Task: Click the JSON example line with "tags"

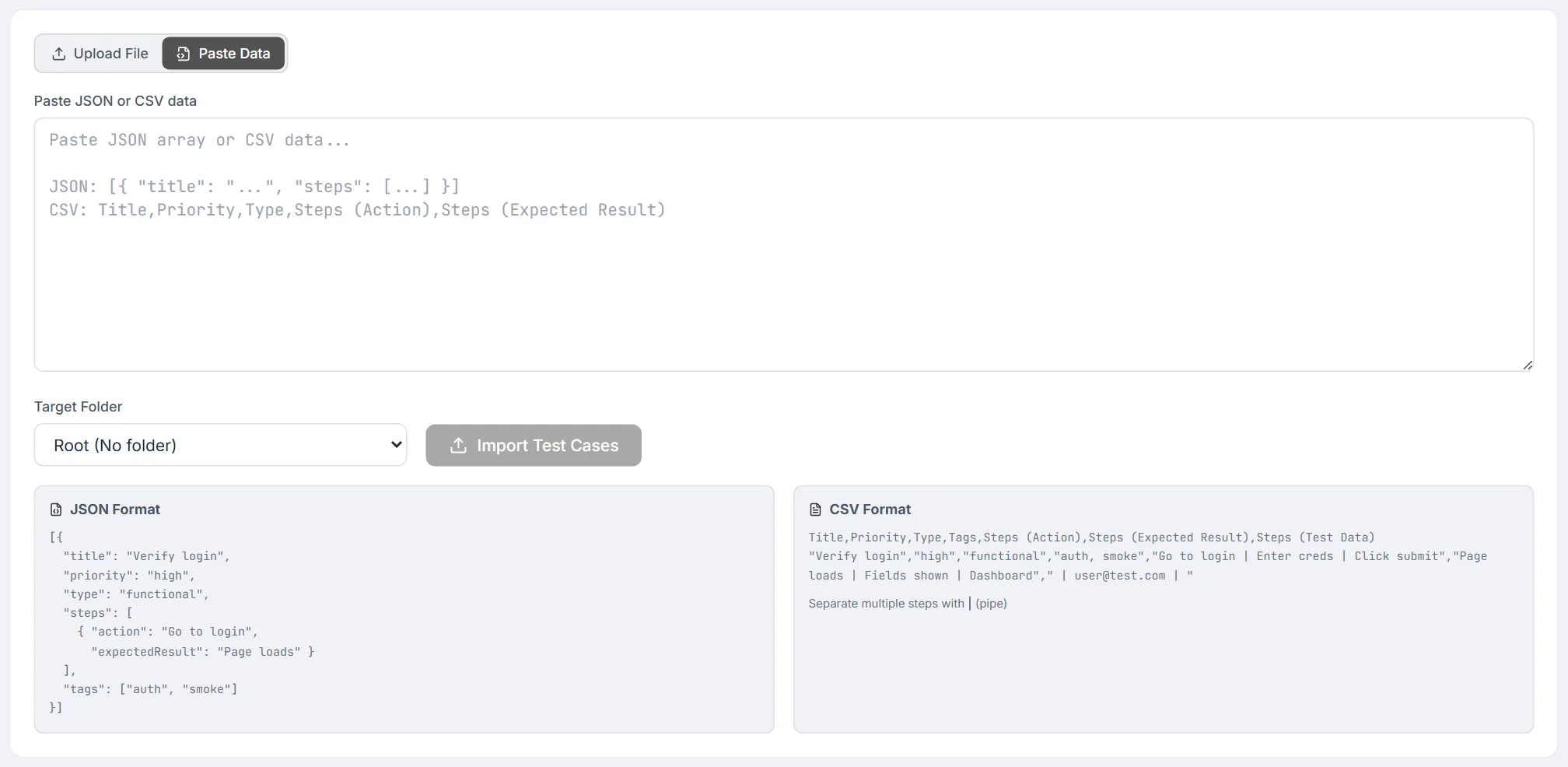Action: tap(150, 689)
